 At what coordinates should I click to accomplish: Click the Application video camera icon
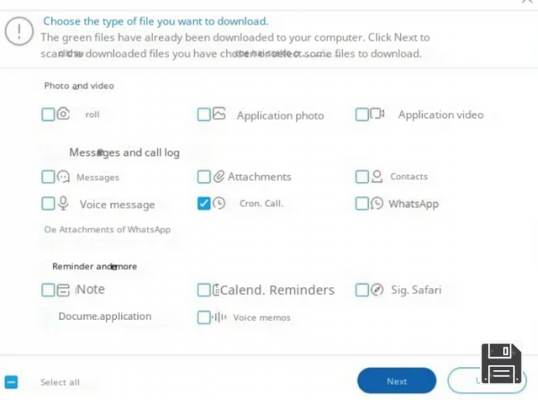[377, 114]
